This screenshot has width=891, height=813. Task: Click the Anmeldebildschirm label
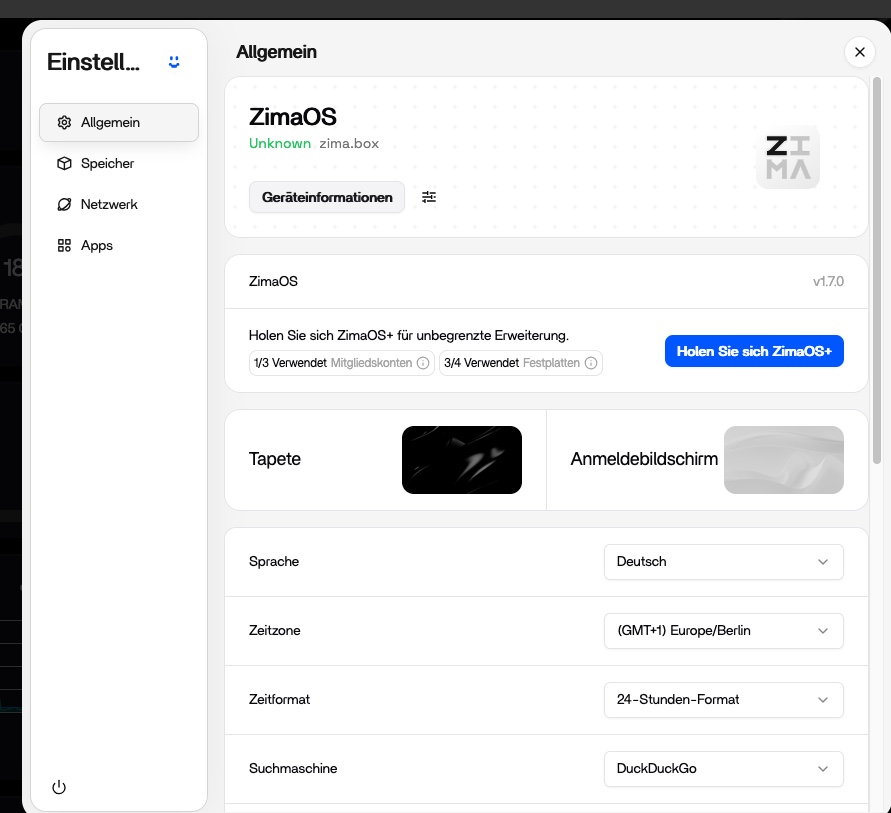(644, 459)
